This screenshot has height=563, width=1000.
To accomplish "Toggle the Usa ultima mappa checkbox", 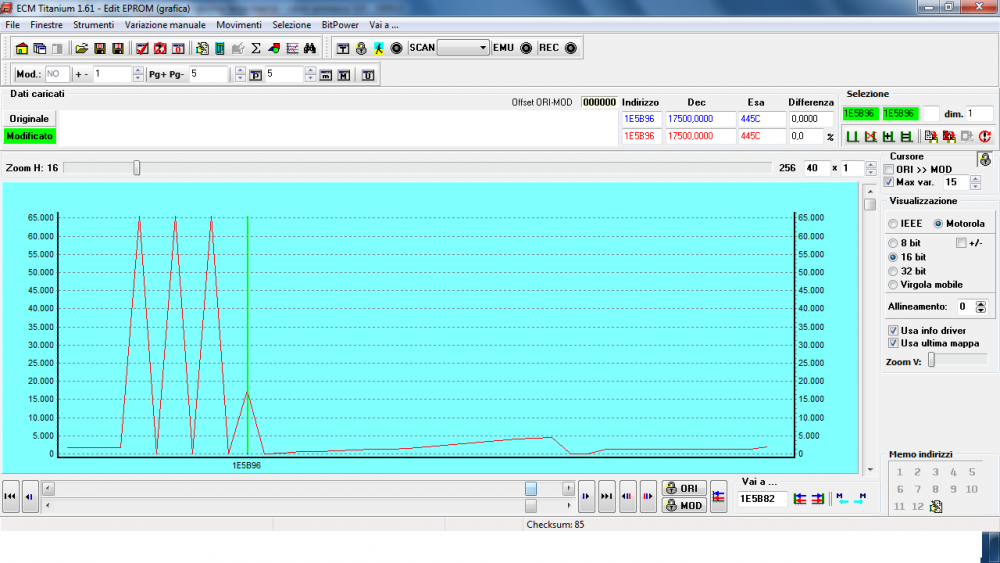I will pos(893,343).
